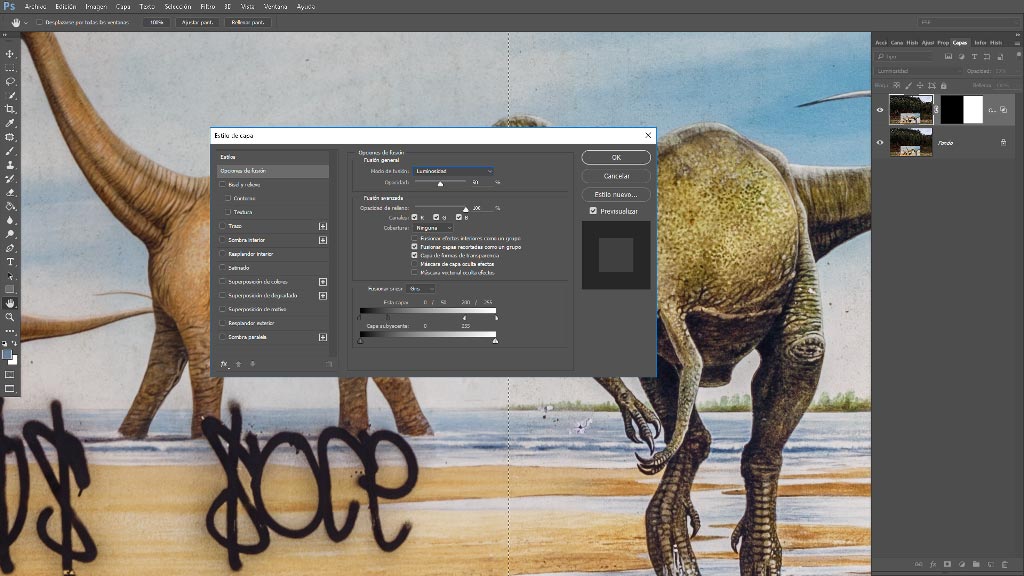Screen dimensions: 1024x576
Task: Open the layer blend mode dropdown in Capas panel
Action: [x=918, y=71]
